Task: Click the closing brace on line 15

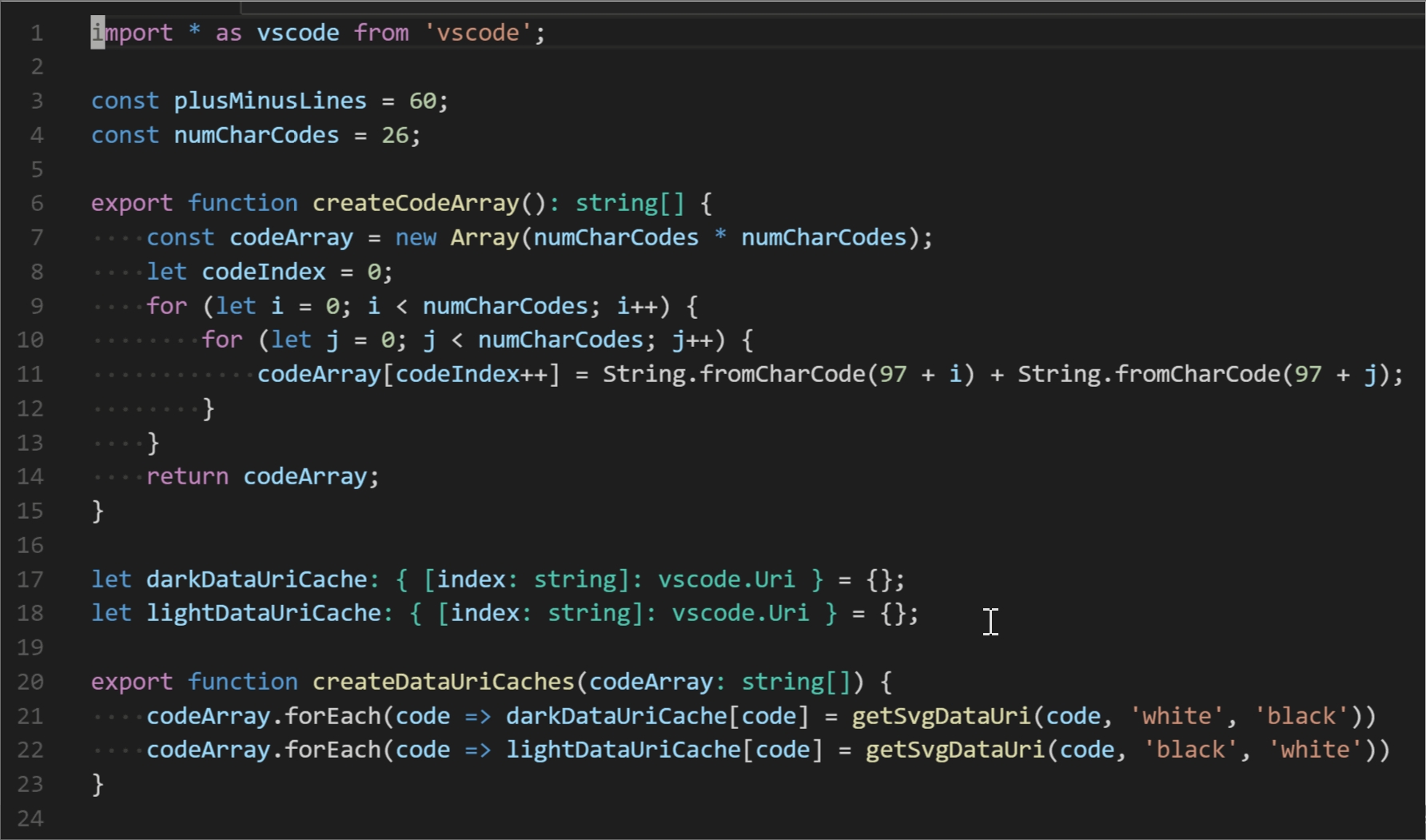Action: click(x=98, y=511)
